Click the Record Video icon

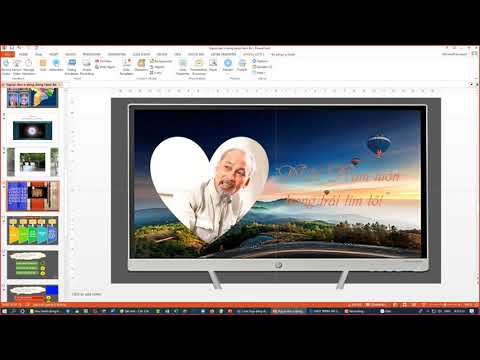tap(17, 66)
